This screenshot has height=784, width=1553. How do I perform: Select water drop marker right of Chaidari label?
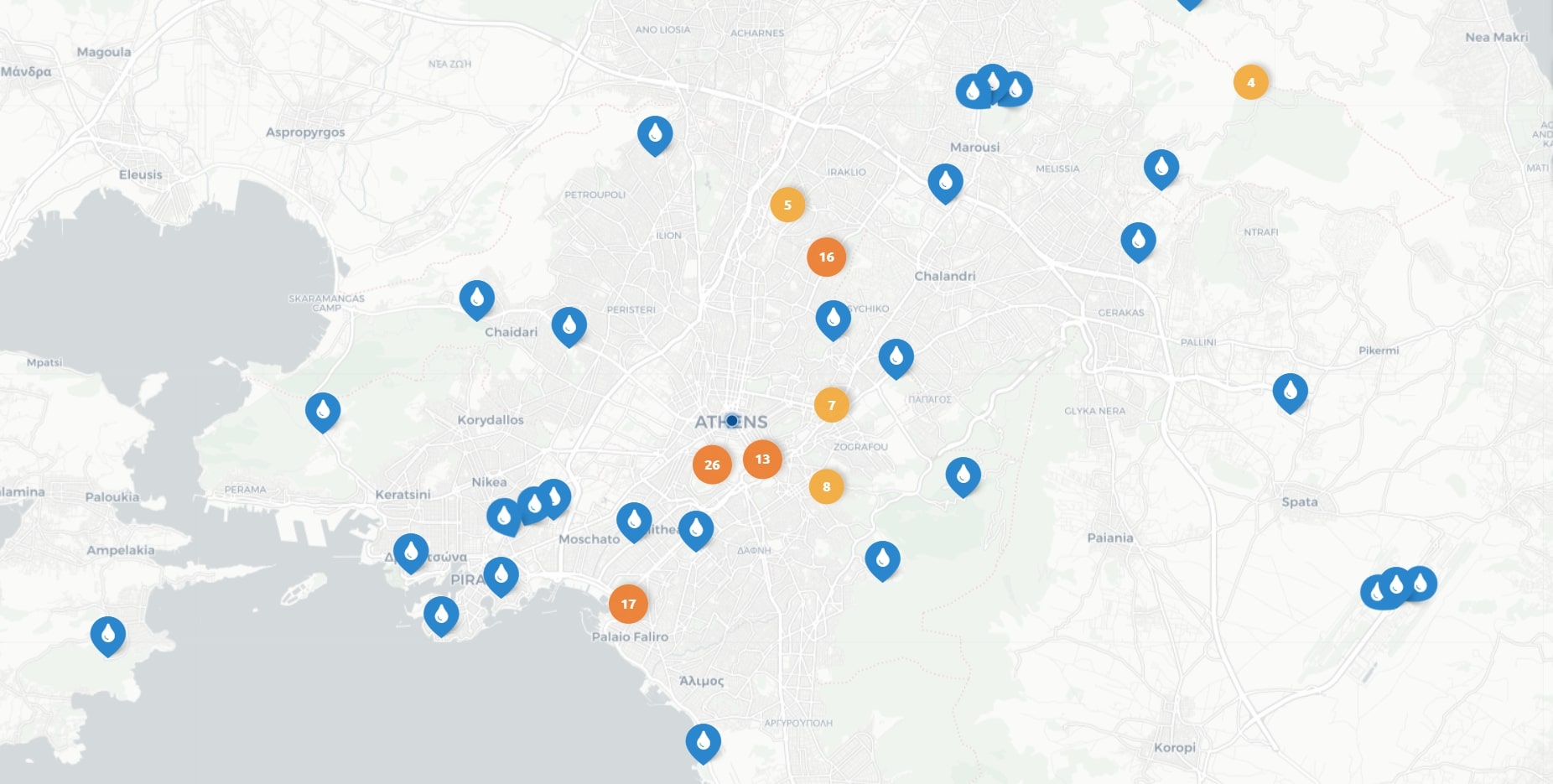(x=569, y=325)
